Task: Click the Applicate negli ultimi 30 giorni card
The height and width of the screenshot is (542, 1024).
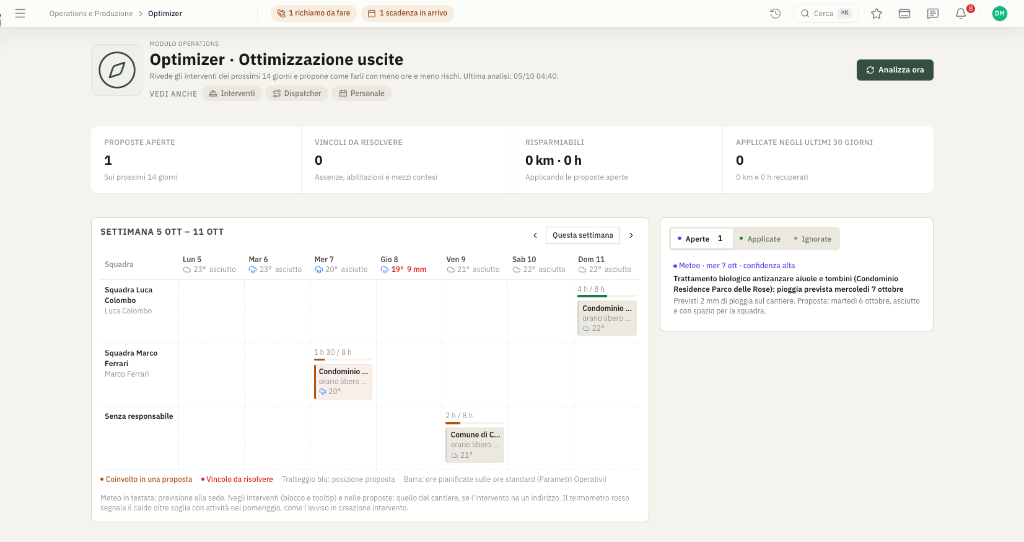Action: coord(828,160)
